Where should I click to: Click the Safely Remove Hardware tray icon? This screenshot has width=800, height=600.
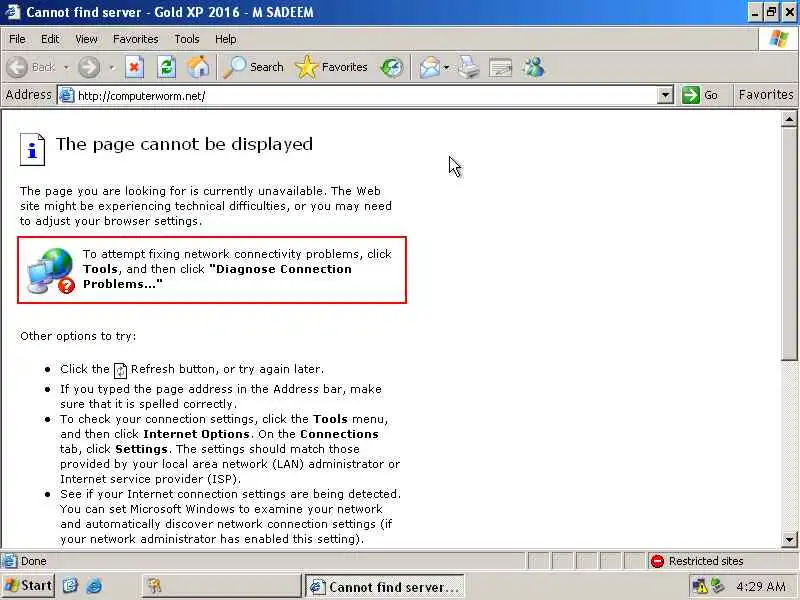click(x=719, y=586)
